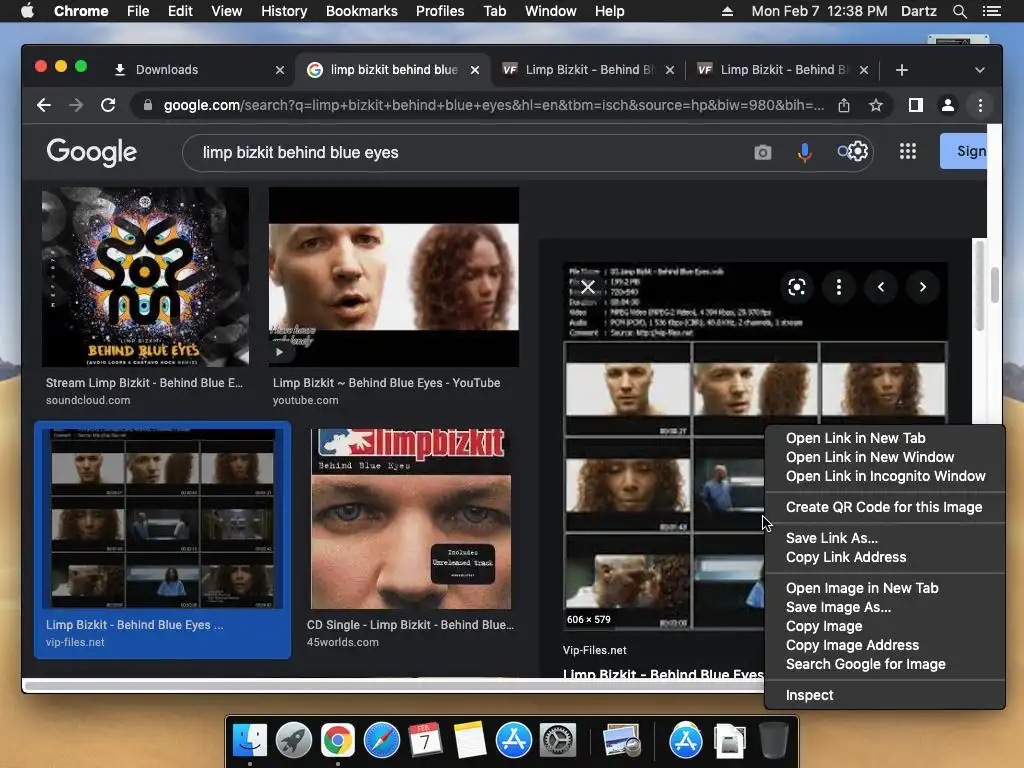Select Copy Link Address
Screen dimensions: 1024x768
point(884,557)
